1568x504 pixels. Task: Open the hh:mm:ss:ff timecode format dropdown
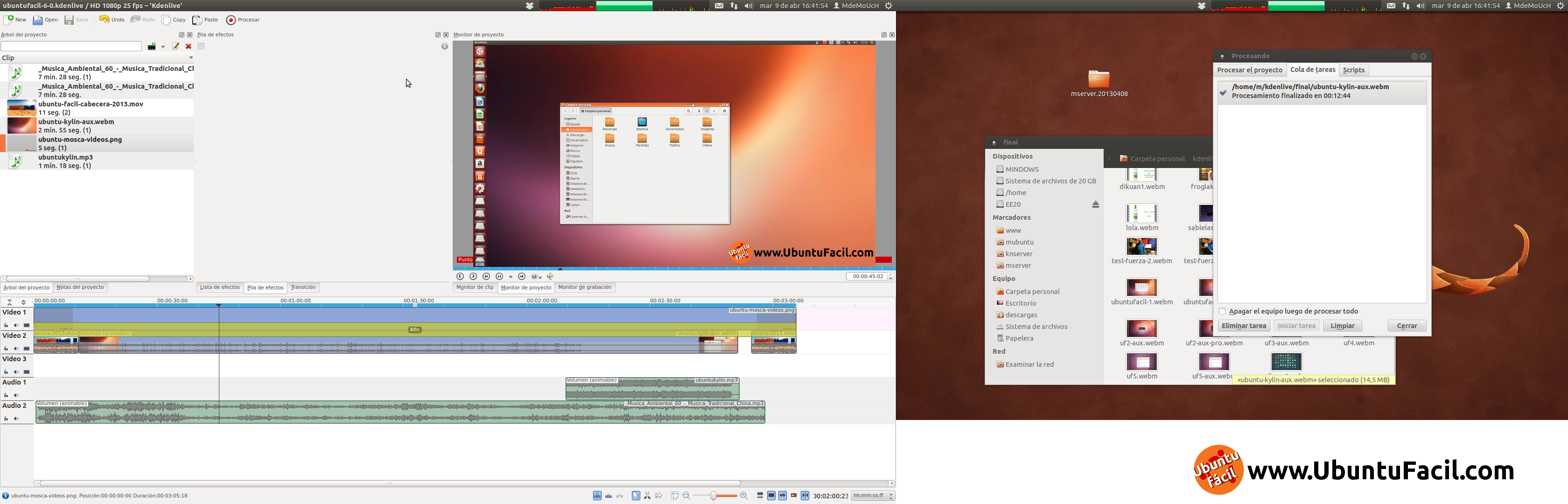click(x=873, y=496)
